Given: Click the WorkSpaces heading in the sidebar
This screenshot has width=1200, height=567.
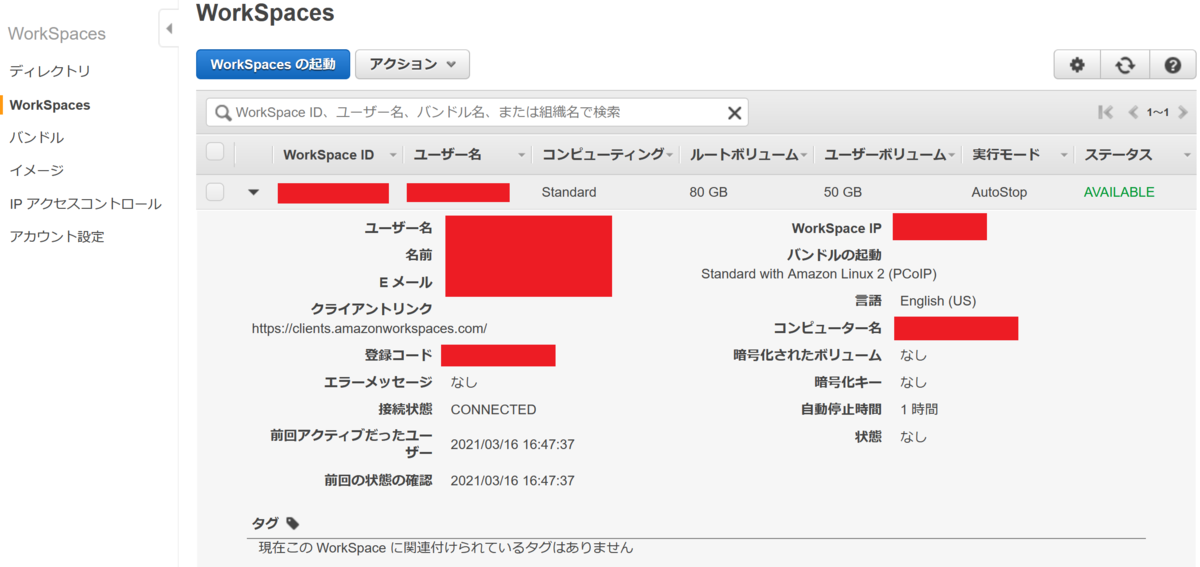Looking at the screenshot, I should coord(57,33).
